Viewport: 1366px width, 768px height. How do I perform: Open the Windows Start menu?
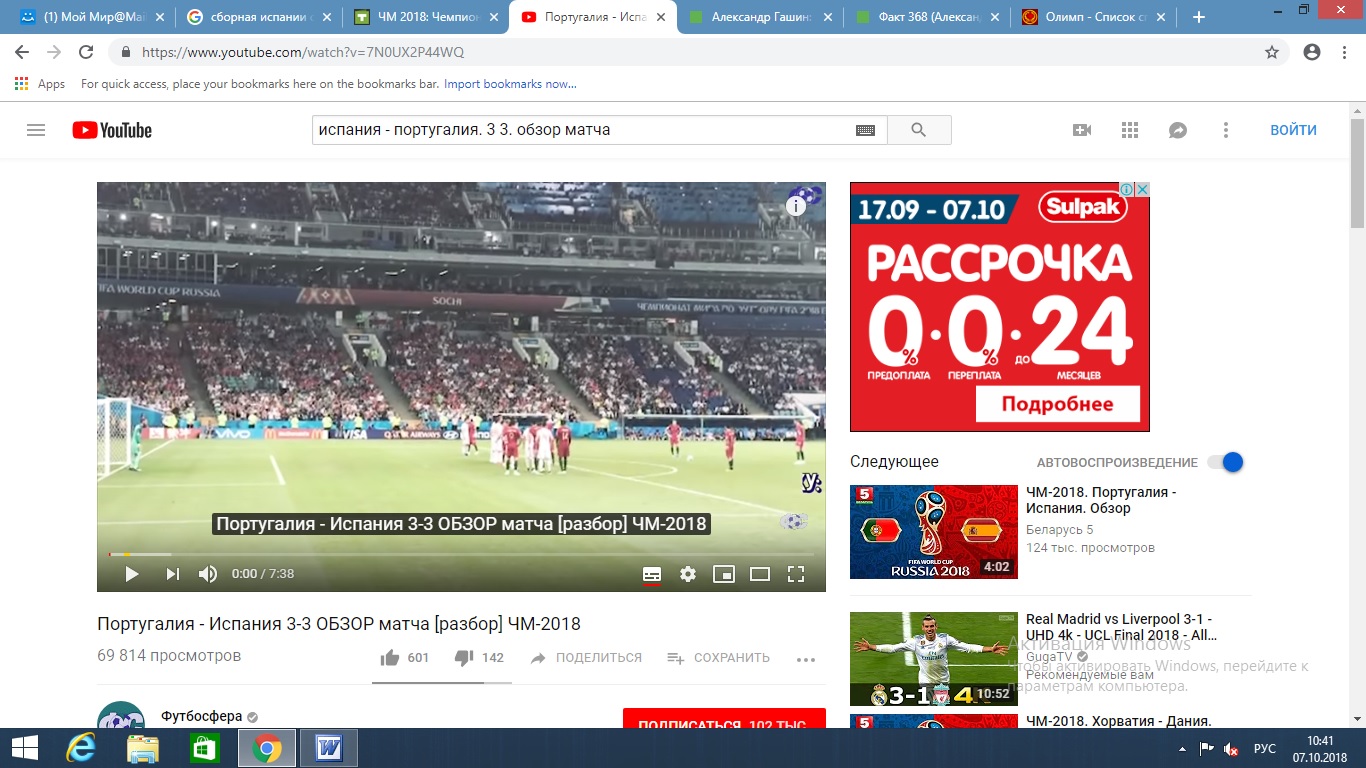24,748
